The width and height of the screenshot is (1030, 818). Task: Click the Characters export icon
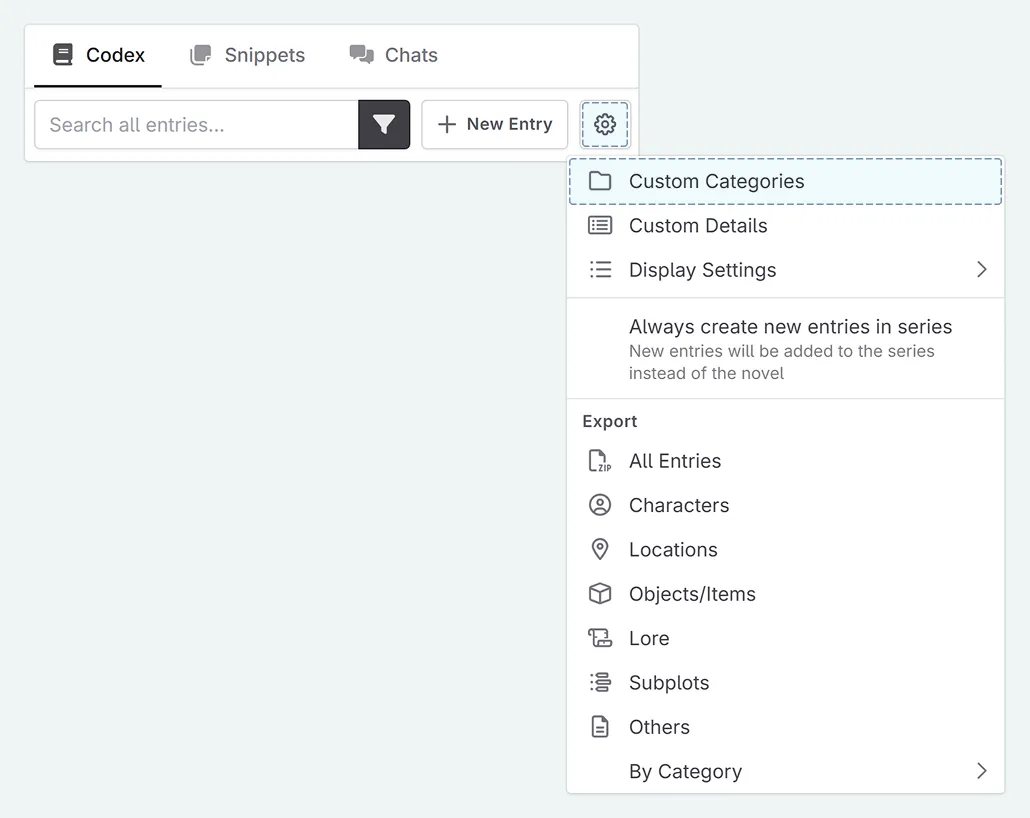coord(600,505)
